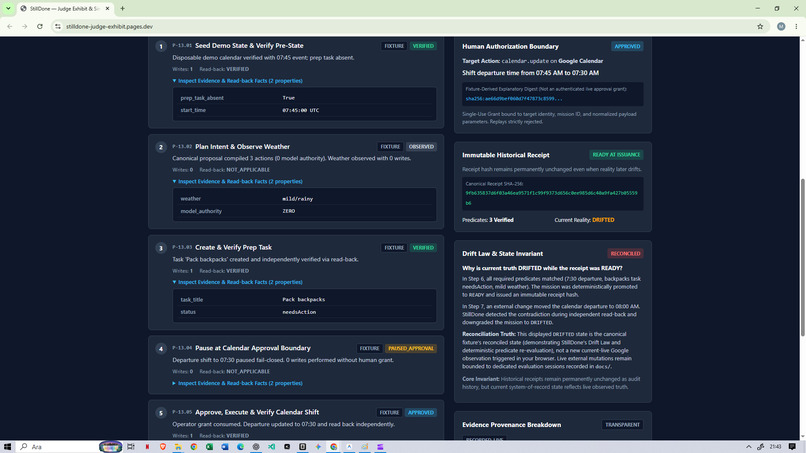Click the TRANSPARENT badge
Screen dimensions: 806x453
622,425
